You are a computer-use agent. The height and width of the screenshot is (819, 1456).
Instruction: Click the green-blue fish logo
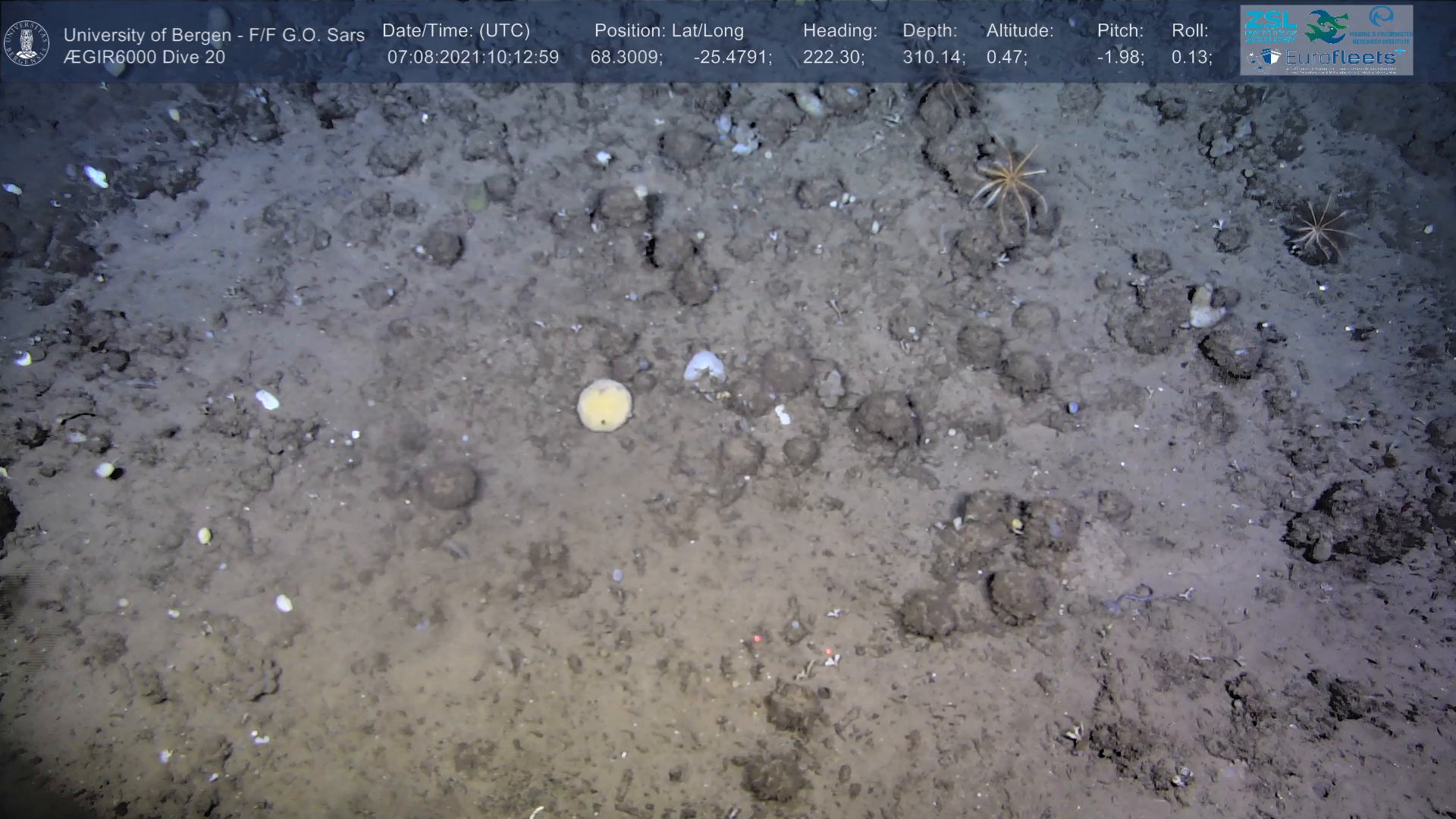1327,26
